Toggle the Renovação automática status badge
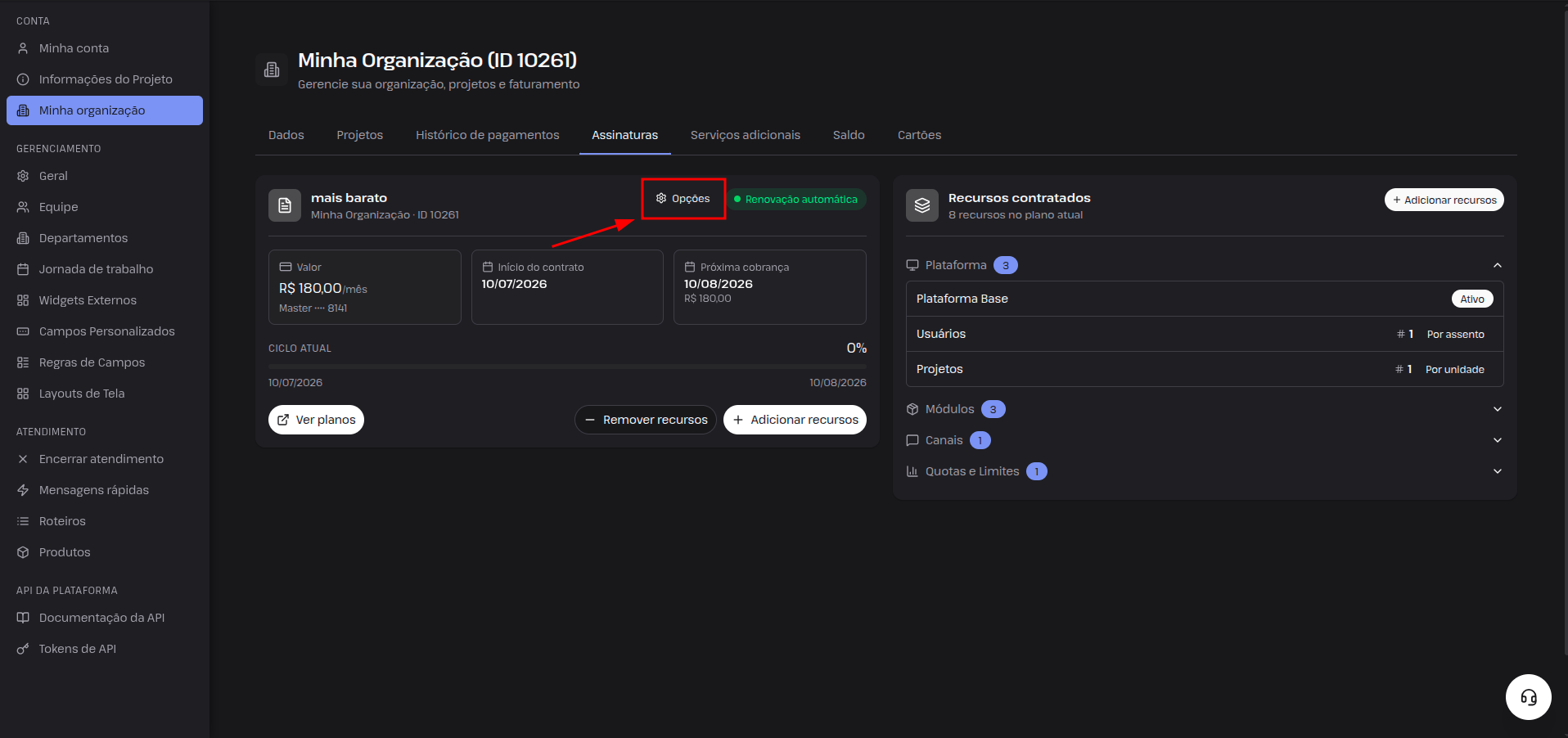Viewport: 1568px width, 738px height. [x=796, y=200]
